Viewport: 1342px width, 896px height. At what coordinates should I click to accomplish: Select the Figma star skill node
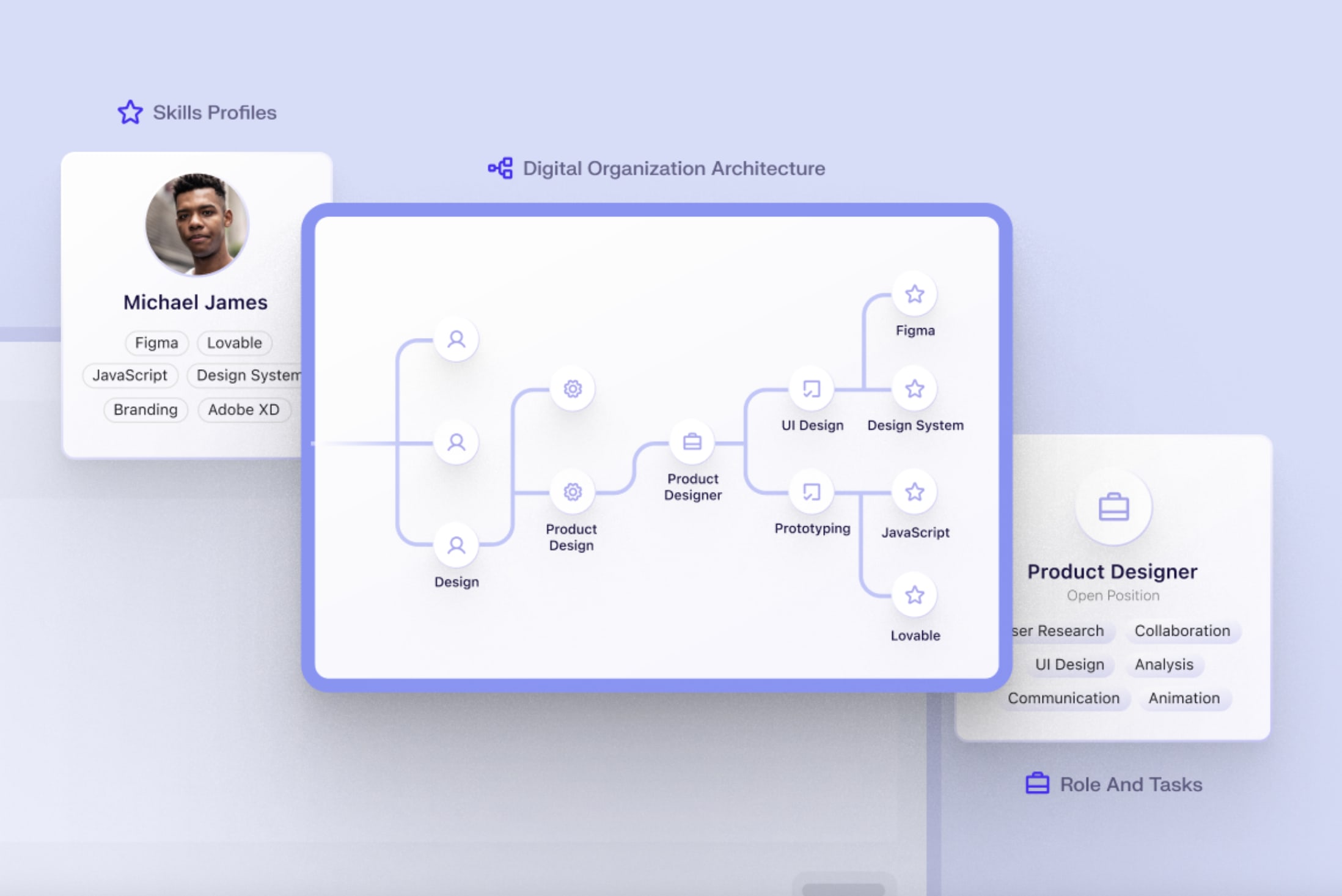pos(915,294)
